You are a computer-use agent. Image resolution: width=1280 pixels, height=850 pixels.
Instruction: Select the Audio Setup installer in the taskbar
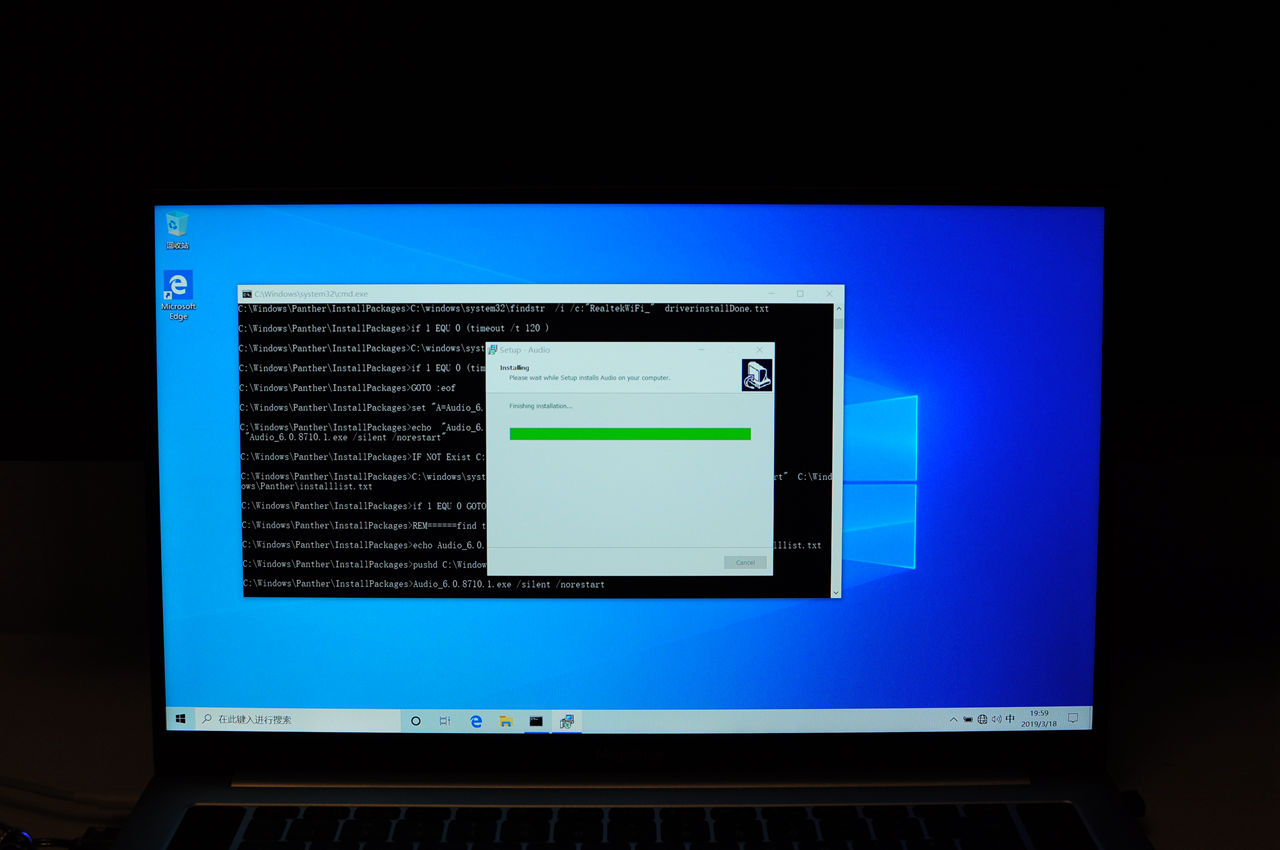568,720
